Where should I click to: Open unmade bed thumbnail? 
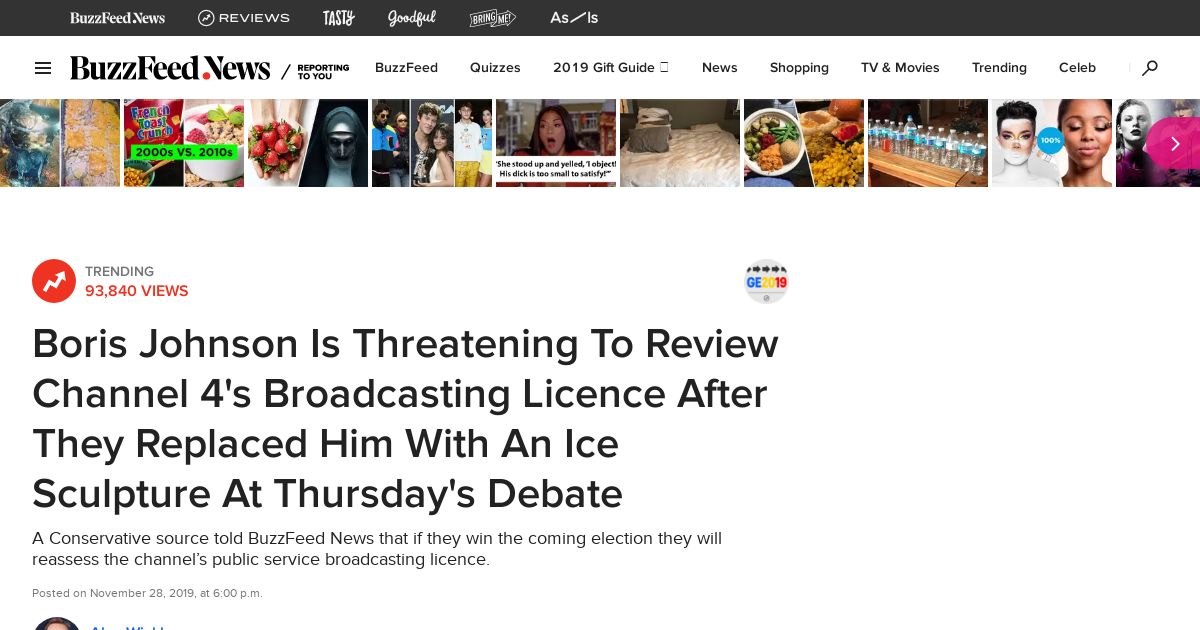pos(680,143)
